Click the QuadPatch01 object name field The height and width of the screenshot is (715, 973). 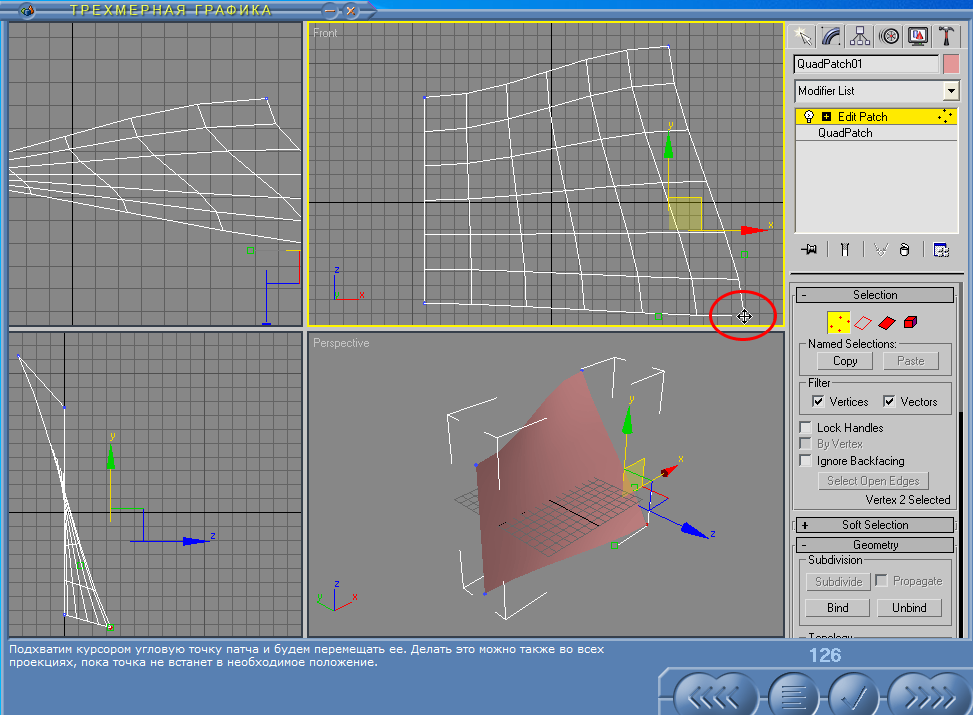click(x=866, y=64)
